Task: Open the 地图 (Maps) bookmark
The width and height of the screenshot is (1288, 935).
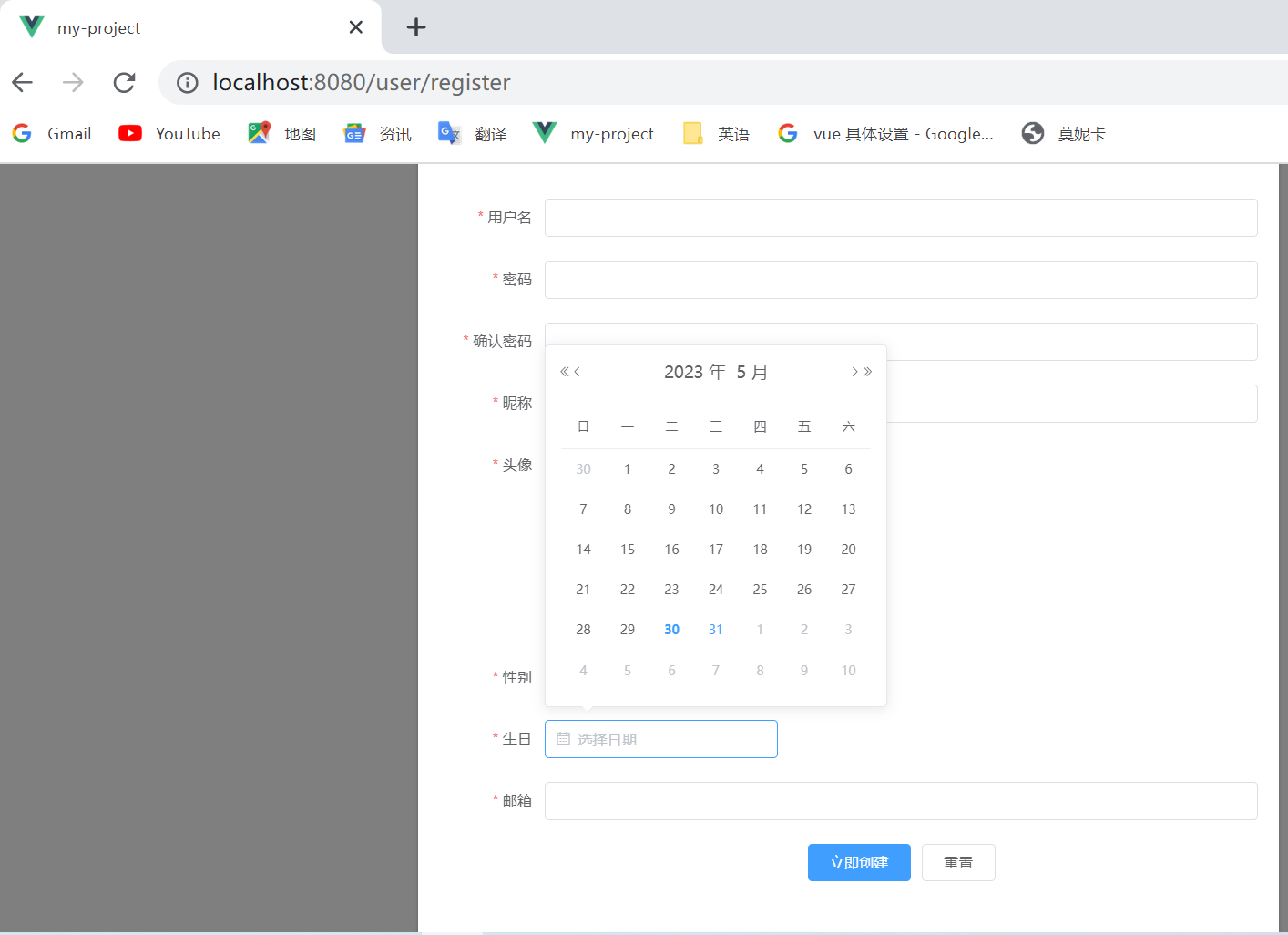Action: (x=282, y=133)
